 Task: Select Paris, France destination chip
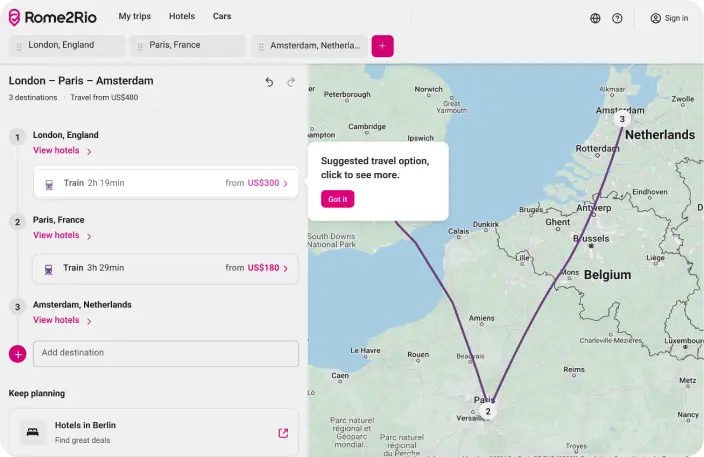click(188, 46)
